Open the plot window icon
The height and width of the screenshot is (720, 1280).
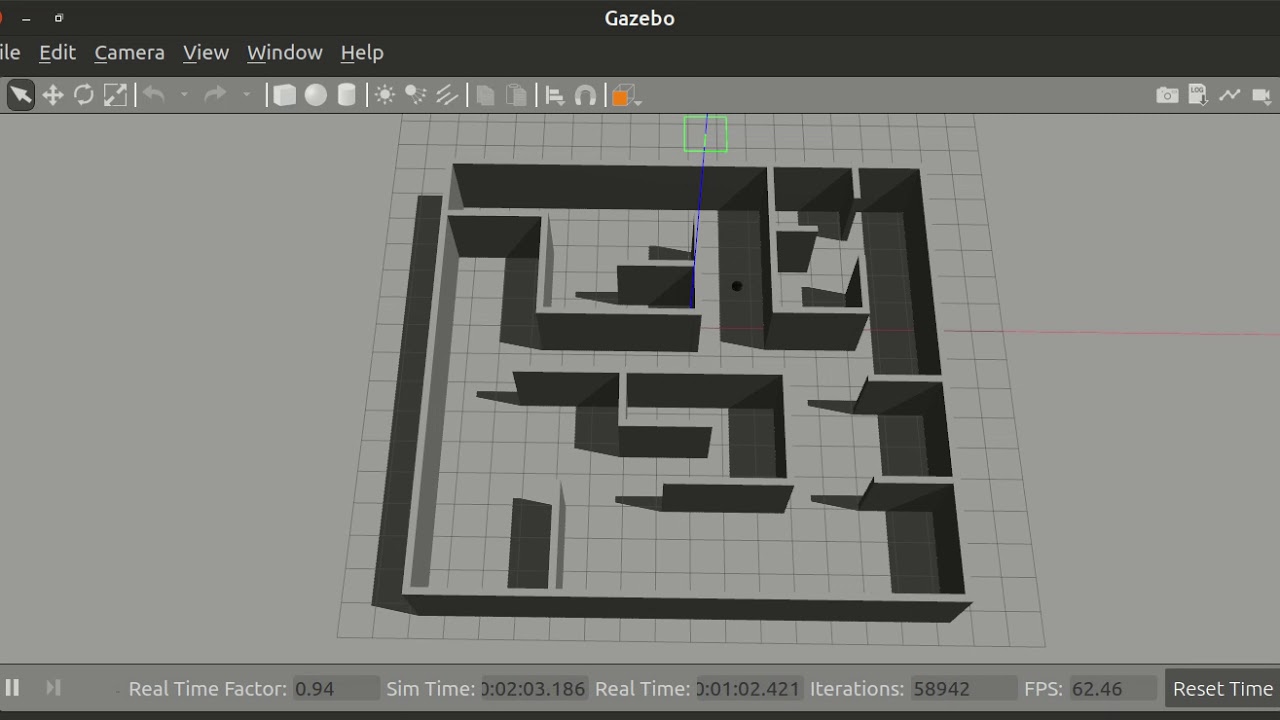(x=1229, y=95)
